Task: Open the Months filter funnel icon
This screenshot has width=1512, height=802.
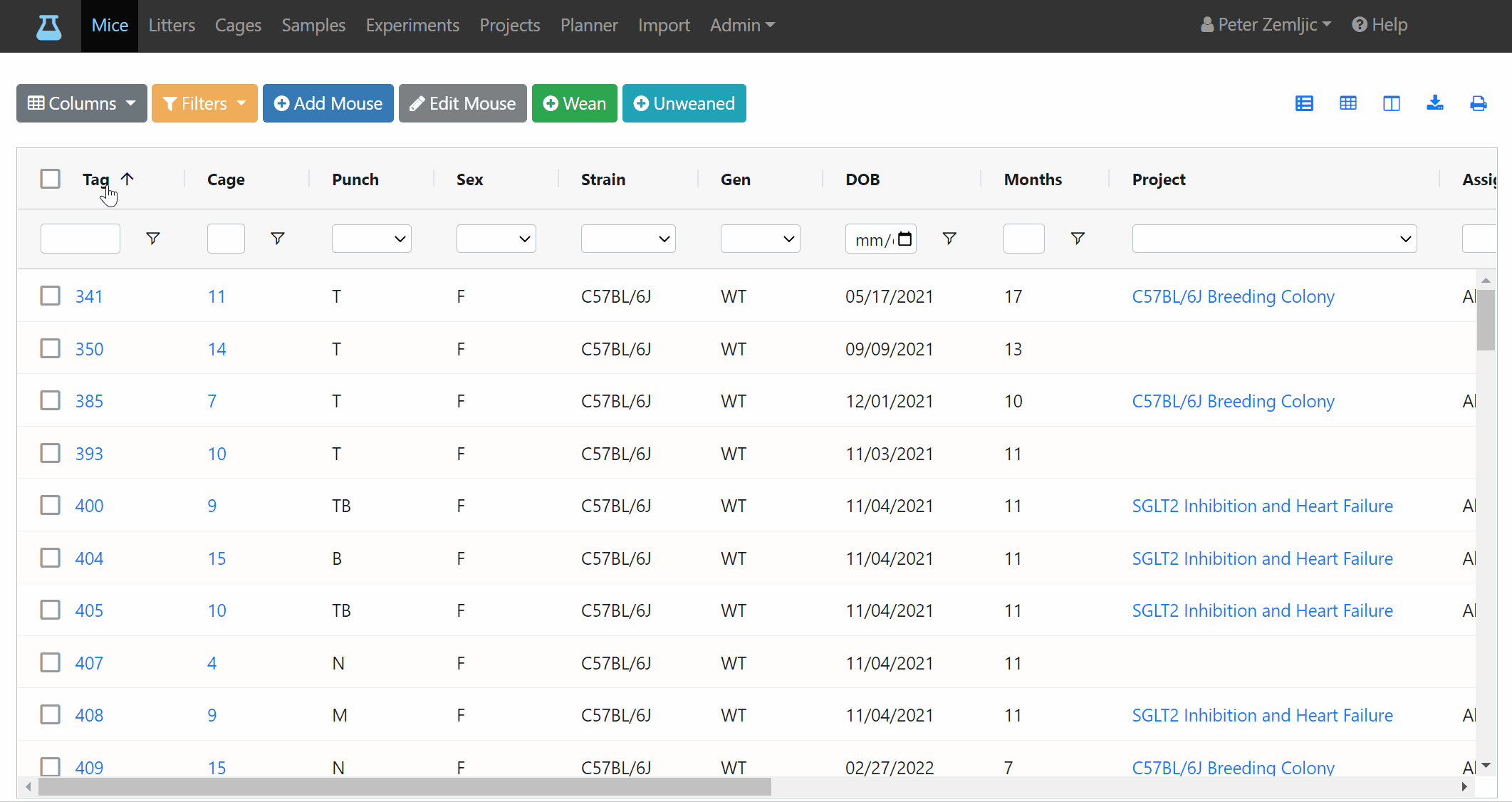Action: point(1078,239)
